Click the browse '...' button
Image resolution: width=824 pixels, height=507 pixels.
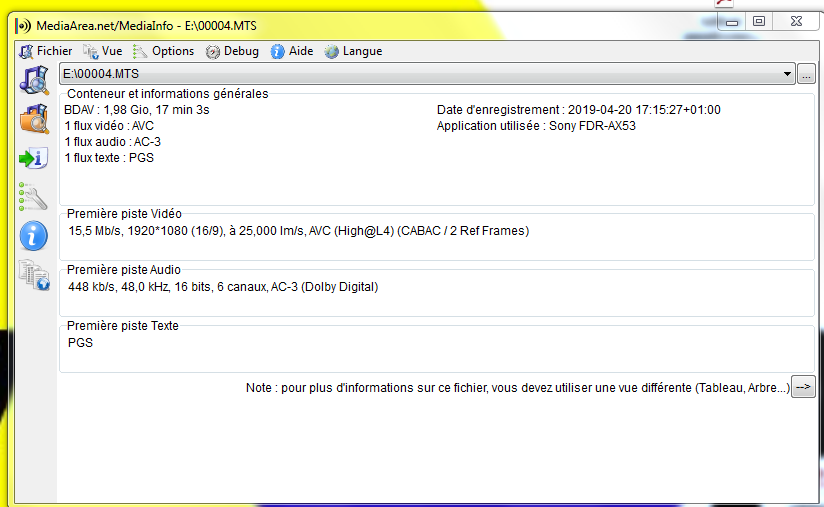click(x=806, y=74)
